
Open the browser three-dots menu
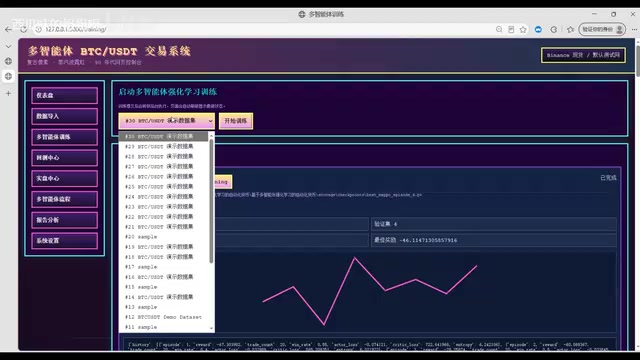[x=634, y=29]
